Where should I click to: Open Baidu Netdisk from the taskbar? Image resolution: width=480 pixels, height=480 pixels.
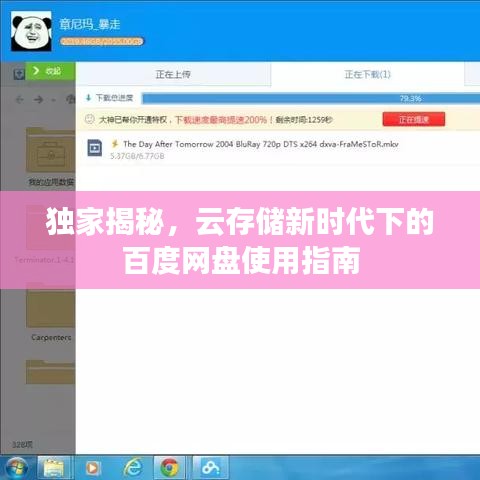click(211, 468)
